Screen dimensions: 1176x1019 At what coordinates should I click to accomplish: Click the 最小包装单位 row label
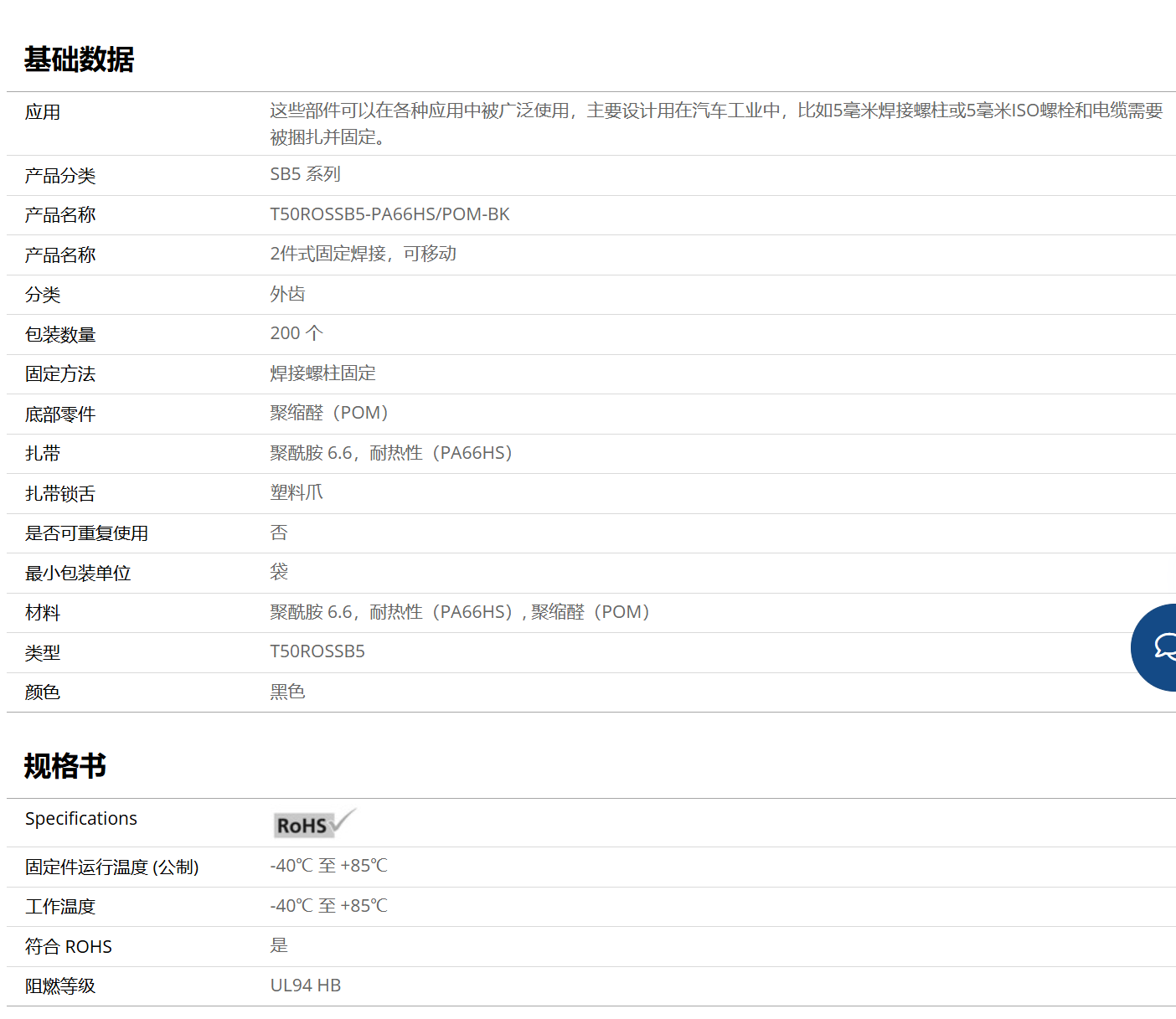(x=78, y=574)
